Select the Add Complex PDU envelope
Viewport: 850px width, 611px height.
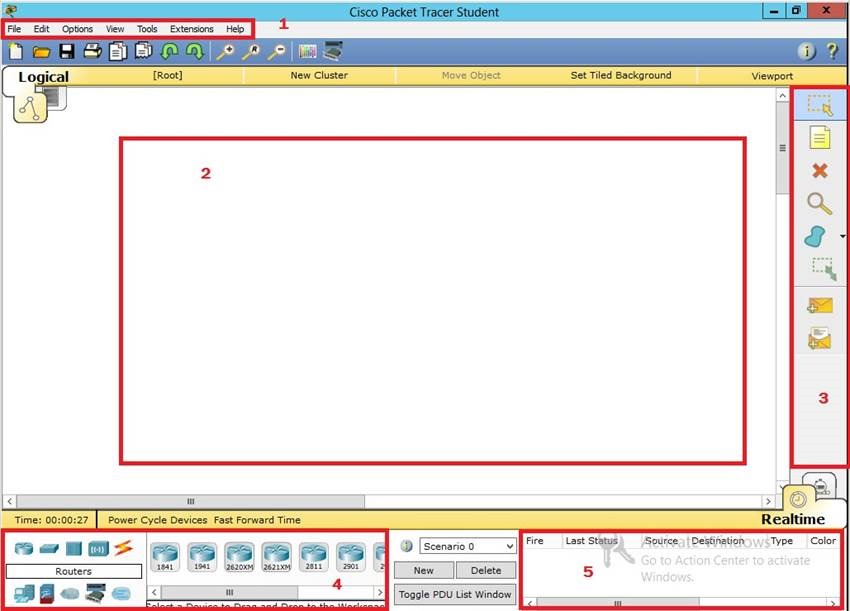pos(819,339)
